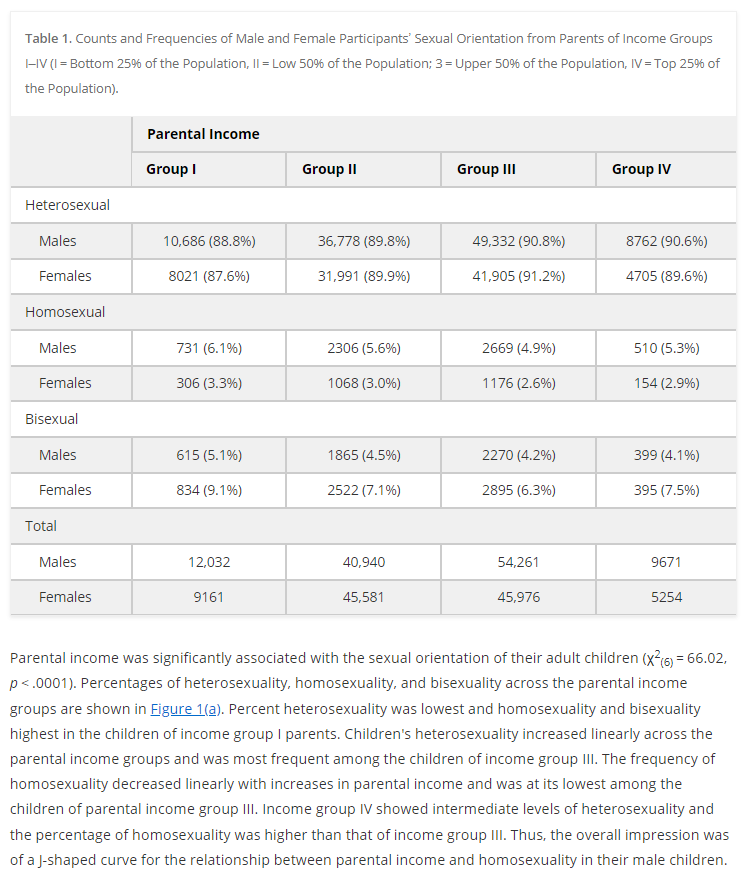Select the Group II column header
748x870 pixels.
pyautogui.click(x=329, y=169)
